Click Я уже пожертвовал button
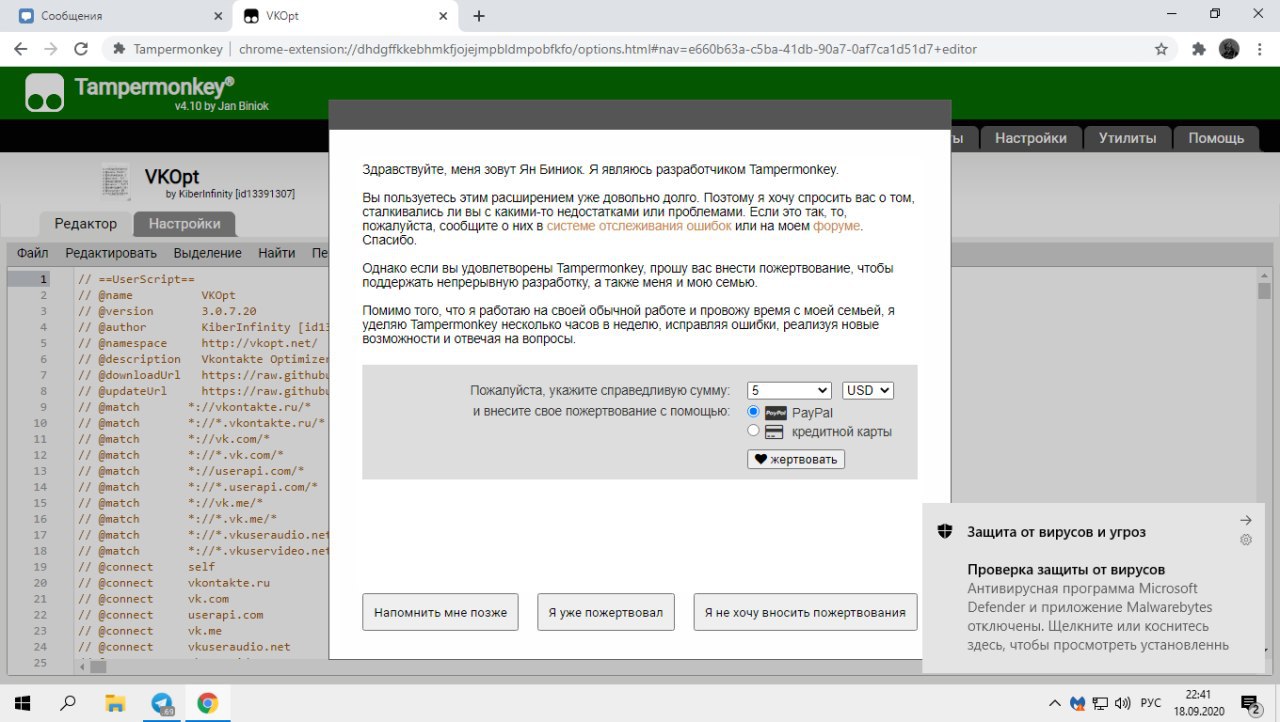 (606, 612)
